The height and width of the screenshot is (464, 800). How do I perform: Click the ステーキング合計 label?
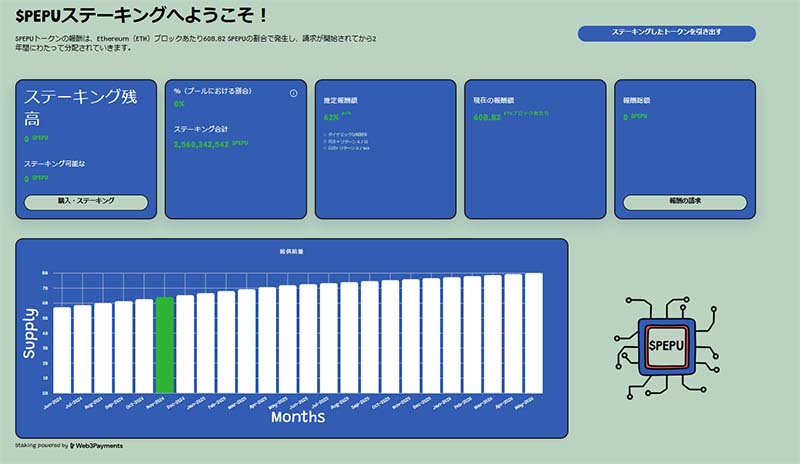(x=201, y=129)
